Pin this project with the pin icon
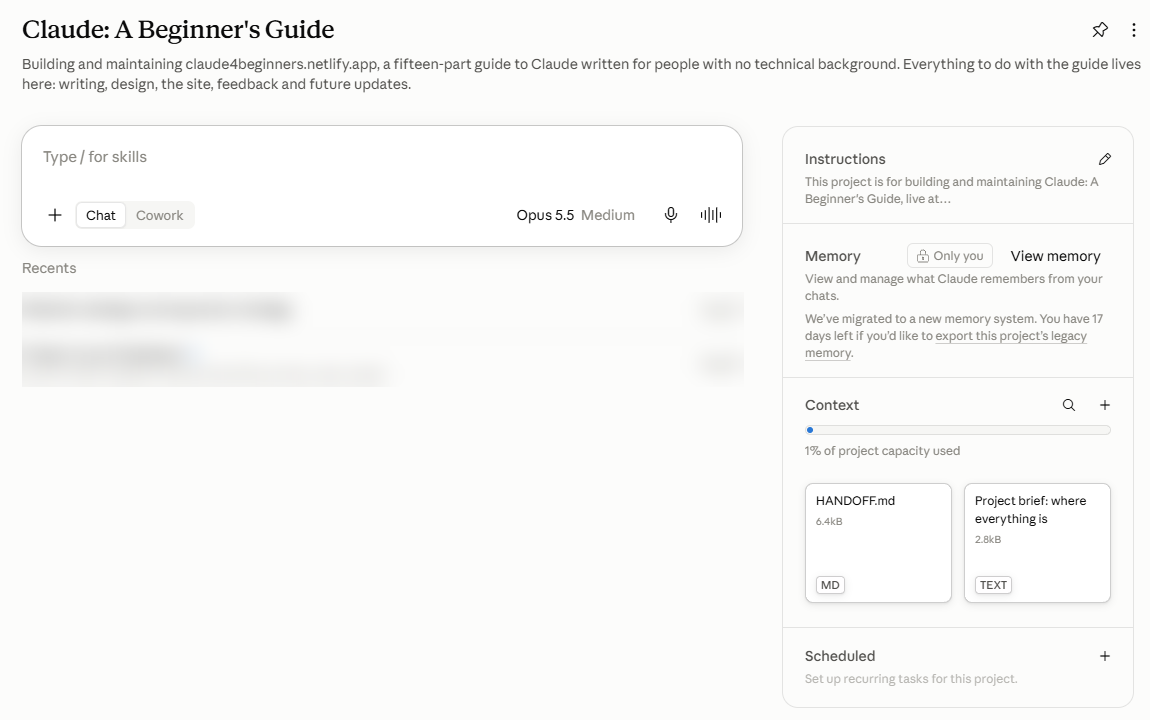The image size is (1150, 720). (x=1099, y=30)
